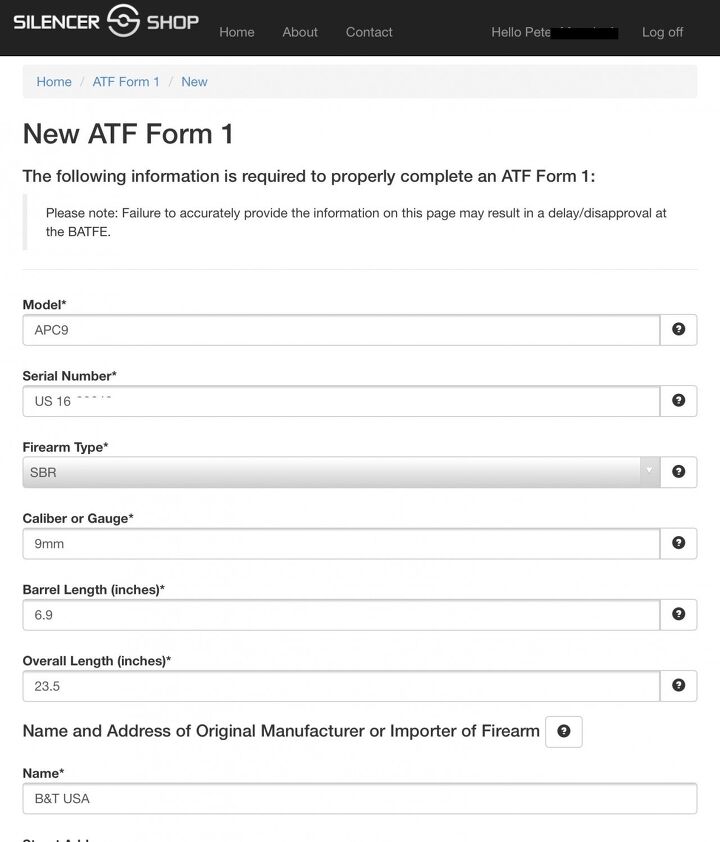Open Contact in top navigation
Image resolution: width=720 pixels, height=842 pixels.
(x=369, y=32)
